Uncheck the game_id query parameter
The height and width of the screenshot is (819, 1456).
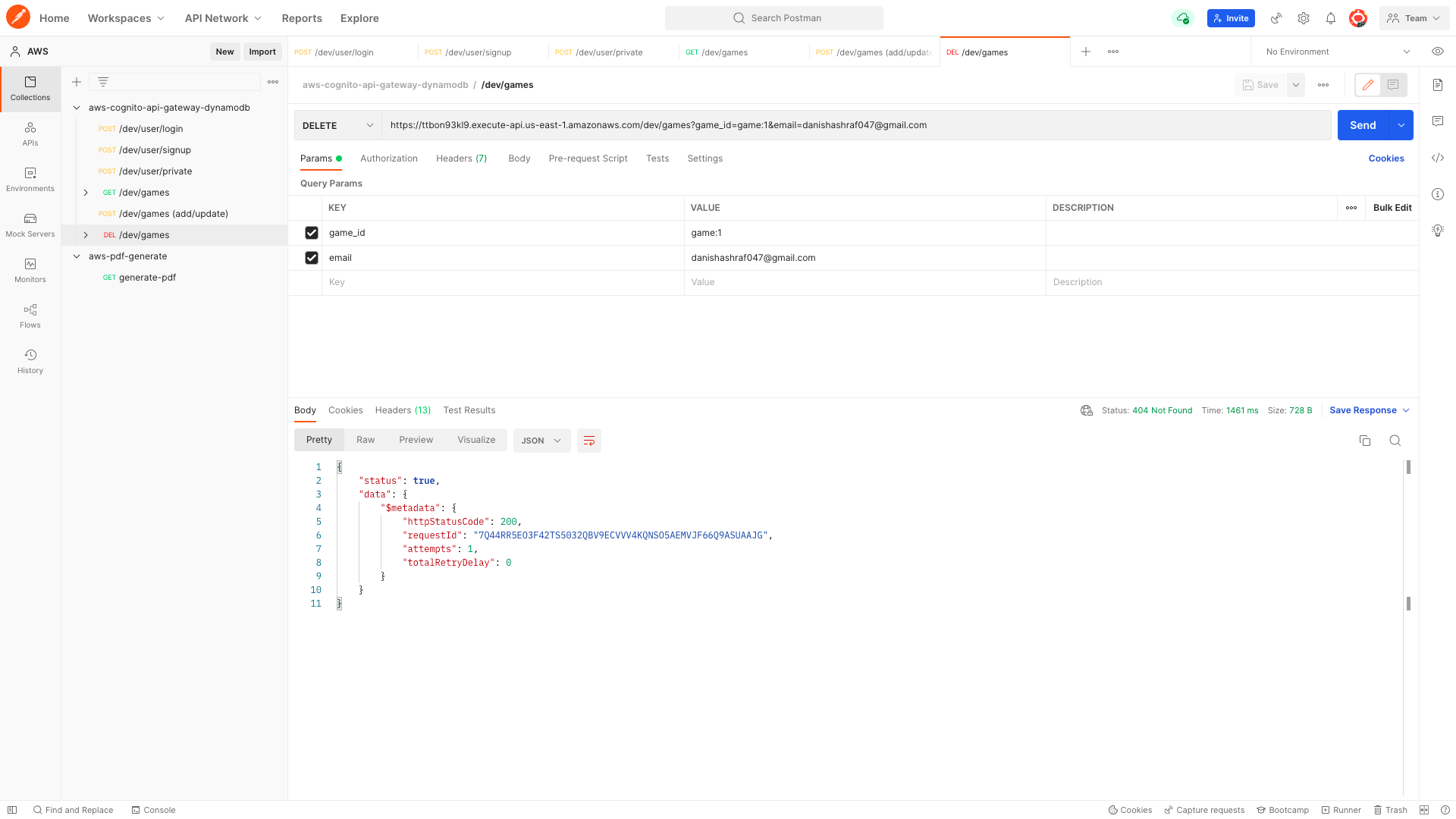point(312,233)
